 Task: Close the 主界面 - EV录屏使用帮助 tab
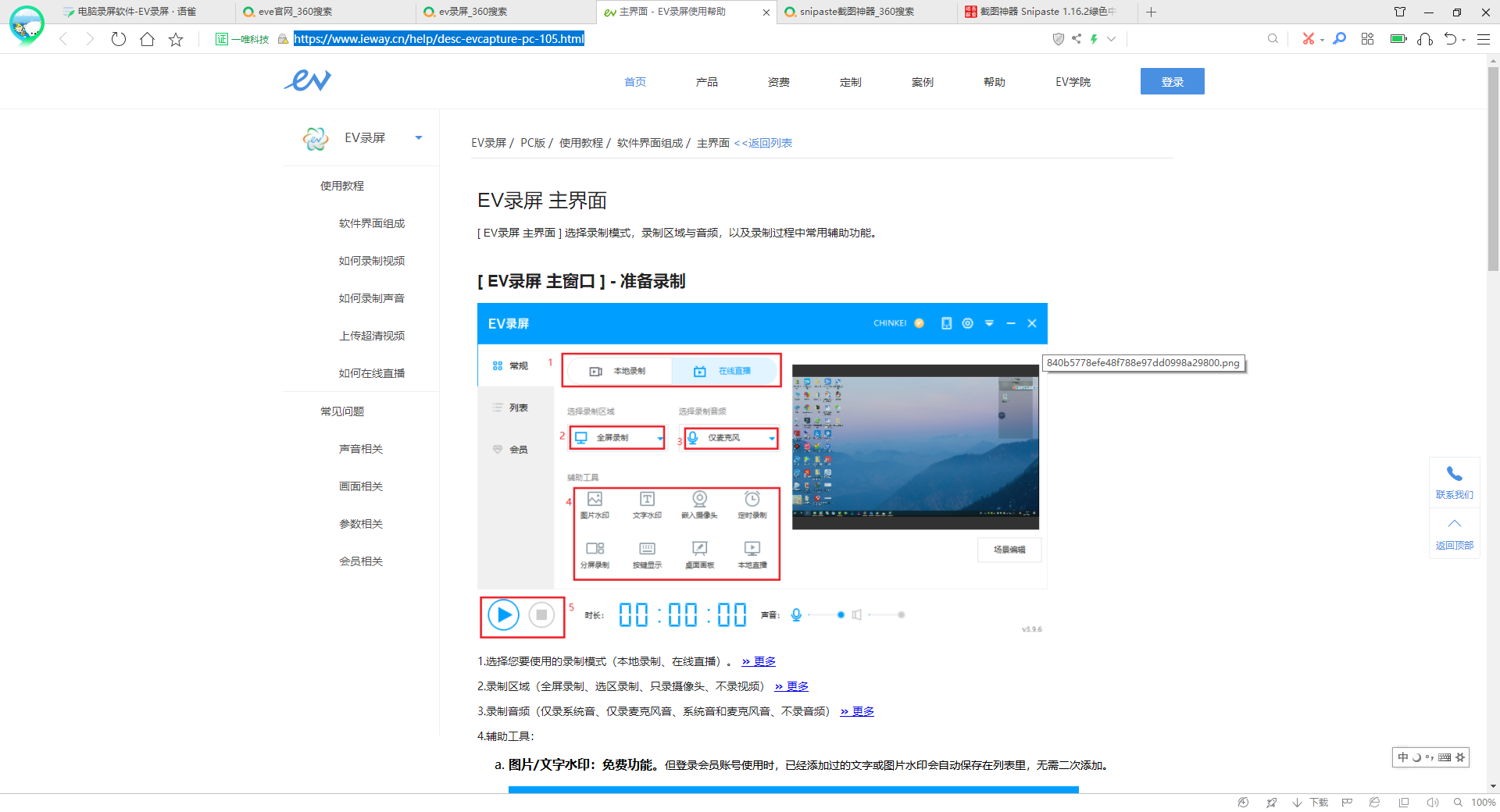coord(766,12)
